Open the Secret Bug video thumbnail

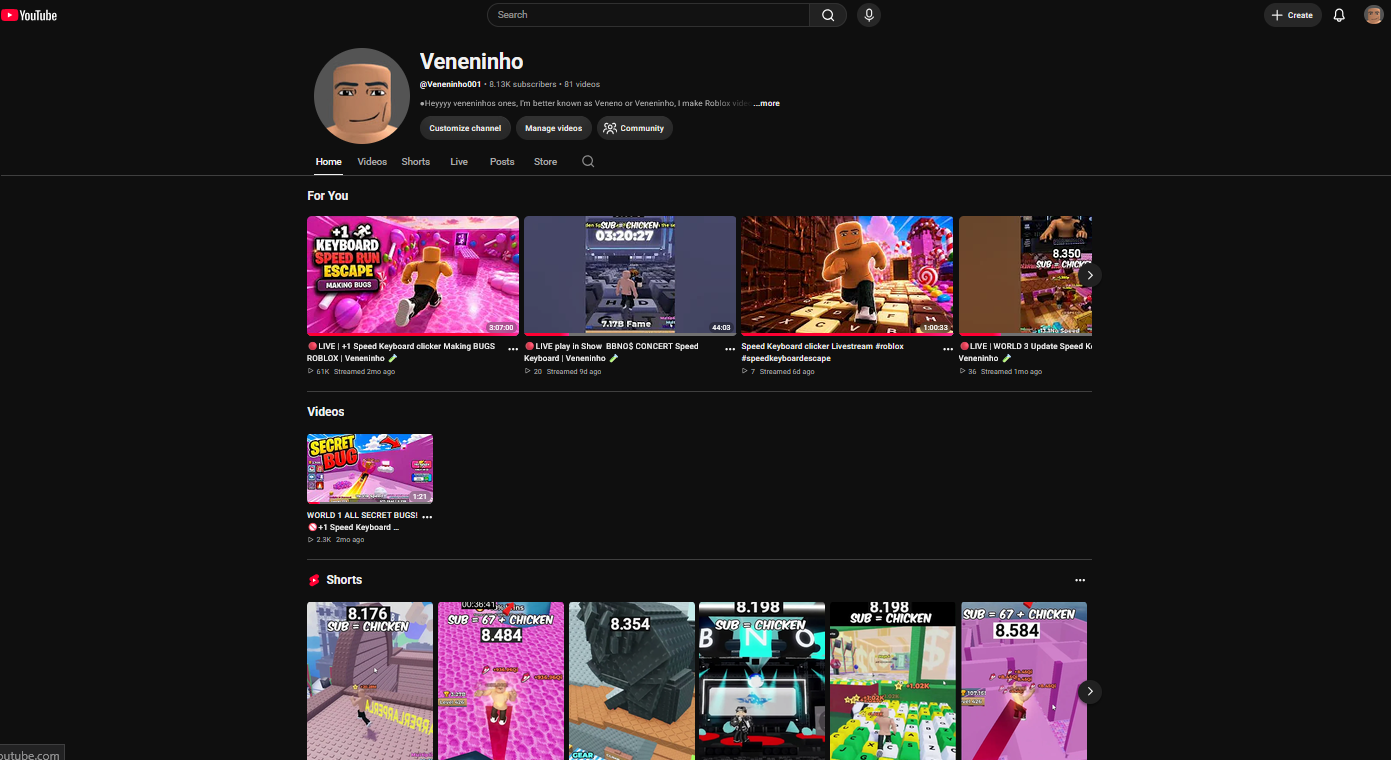370,468
